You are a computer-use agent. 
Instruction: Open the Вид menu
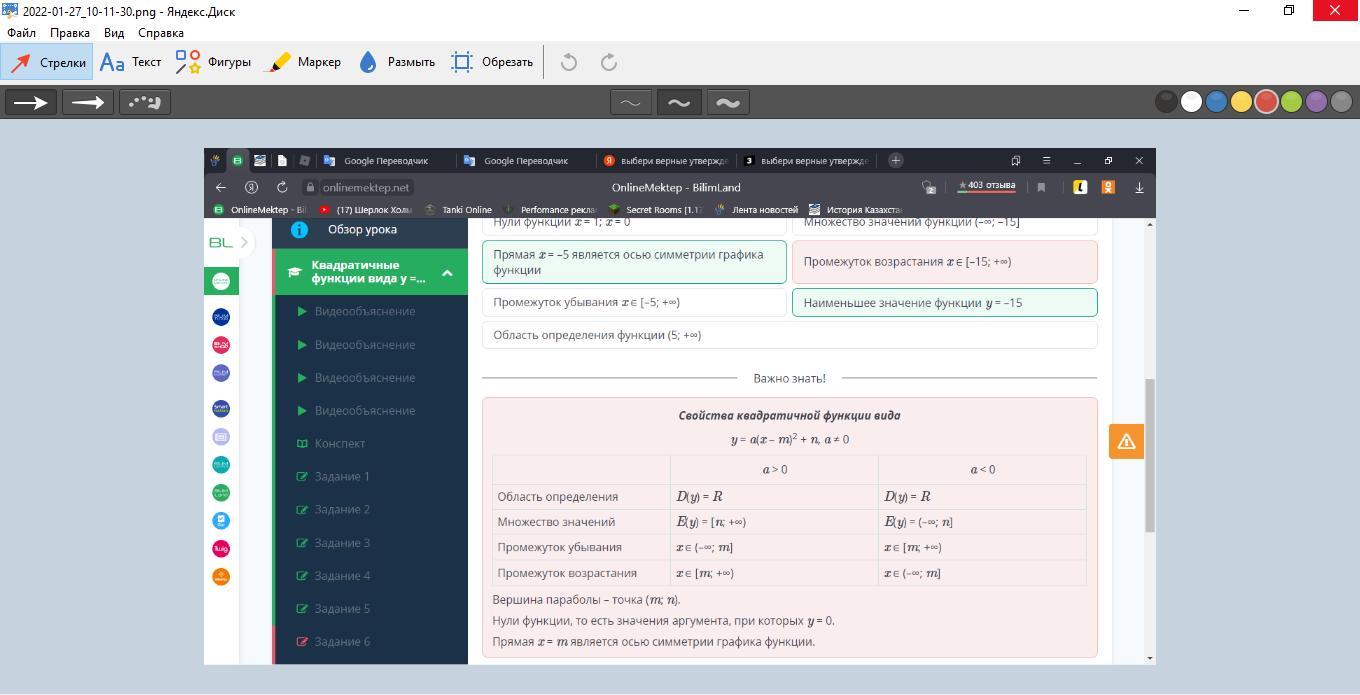114,33
